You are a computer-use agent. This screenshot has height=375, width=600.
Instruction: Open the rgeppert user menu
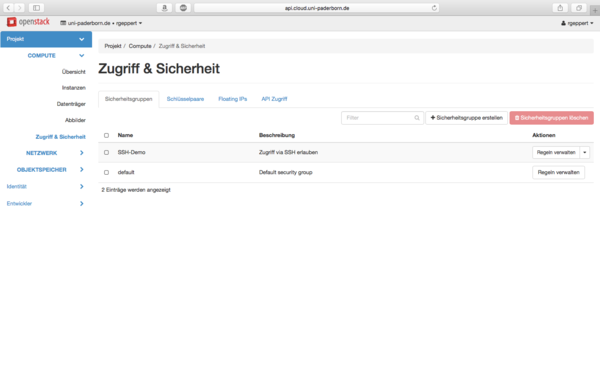point(577,23)
